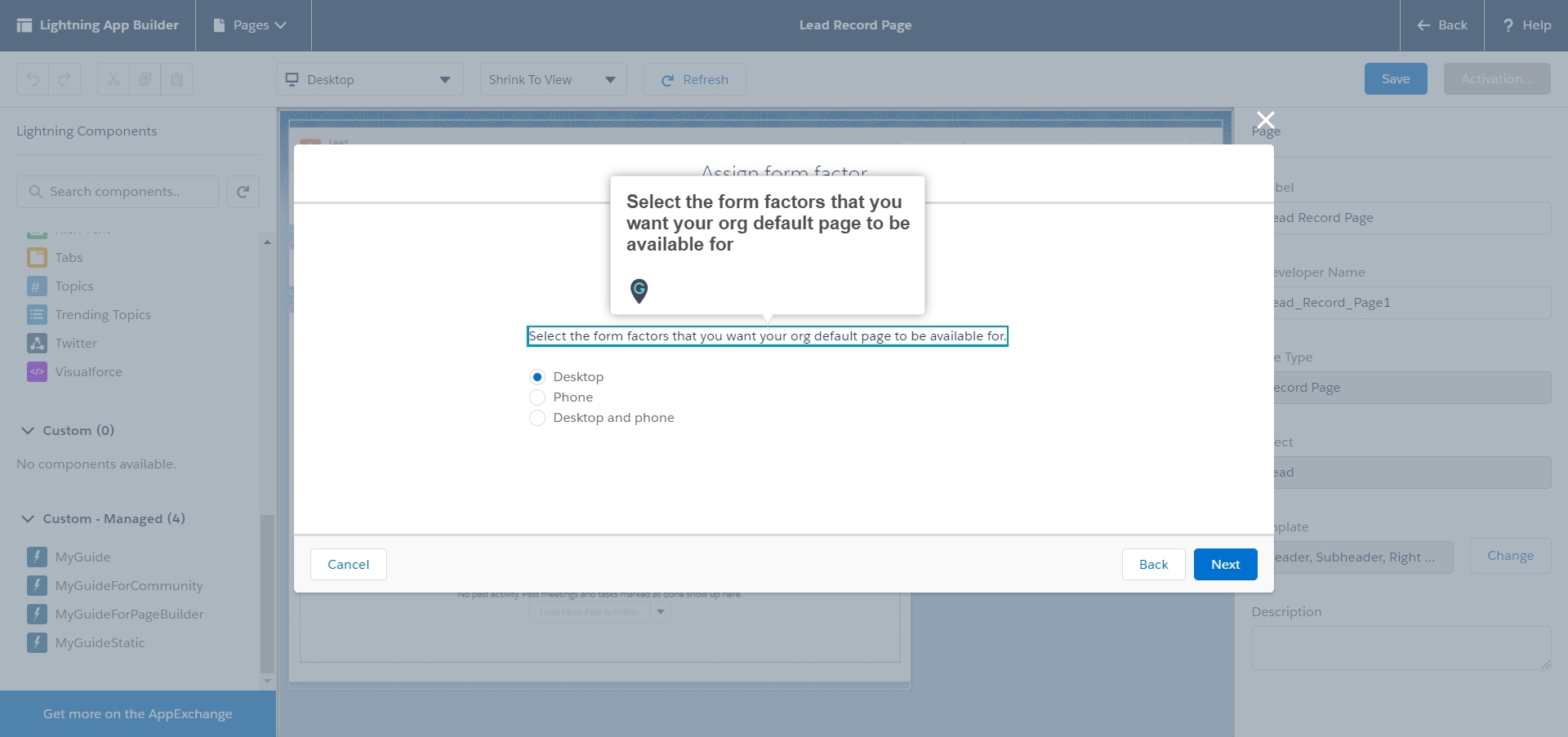Click the Pages document icon

pyautogui.click(x=219, y=25)
